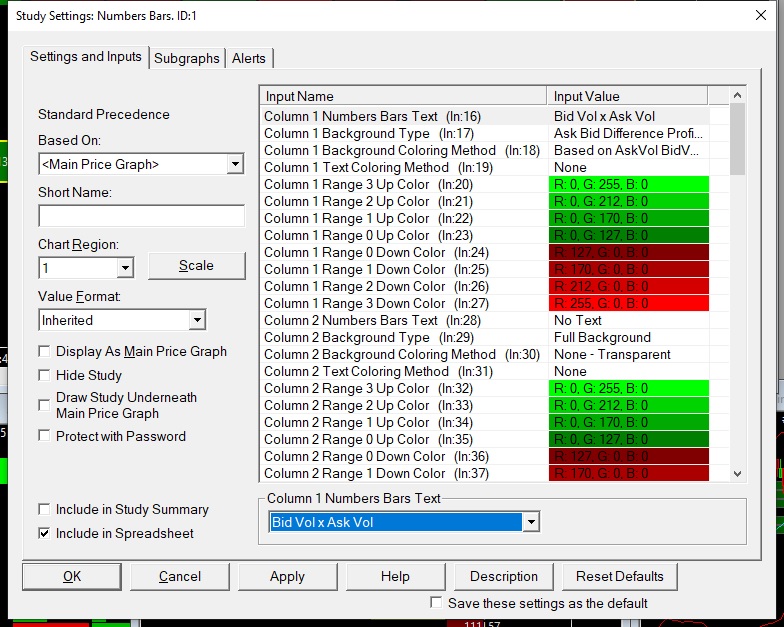Select Column 2 Range 3 Up Color swatch
This screenshot has height=627, width=784.
click(x=628, y=388)
